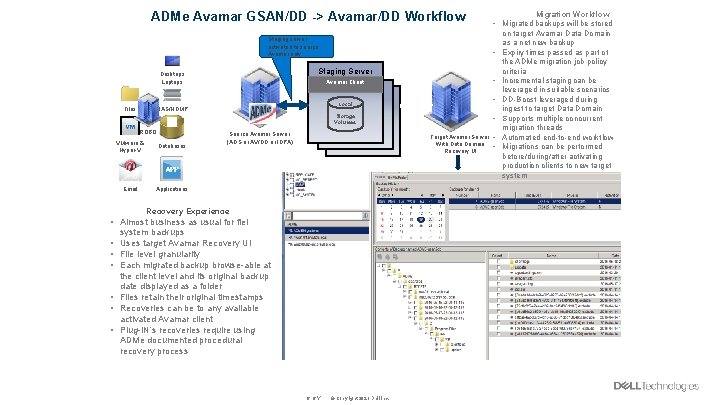Click the search field in the client list panel

point(327,215)
